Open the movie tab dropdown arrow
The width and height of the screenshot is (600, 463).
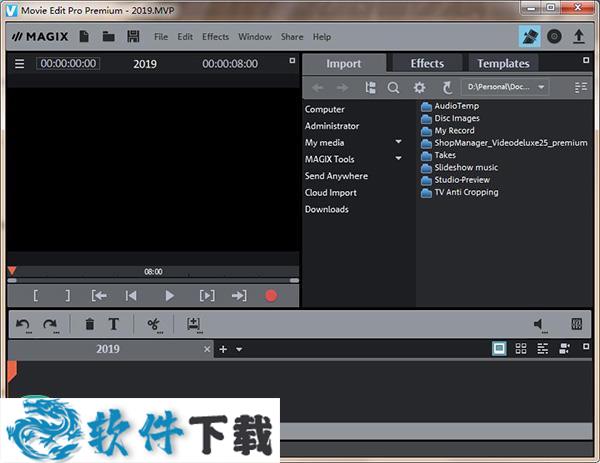tap(239, 349)
